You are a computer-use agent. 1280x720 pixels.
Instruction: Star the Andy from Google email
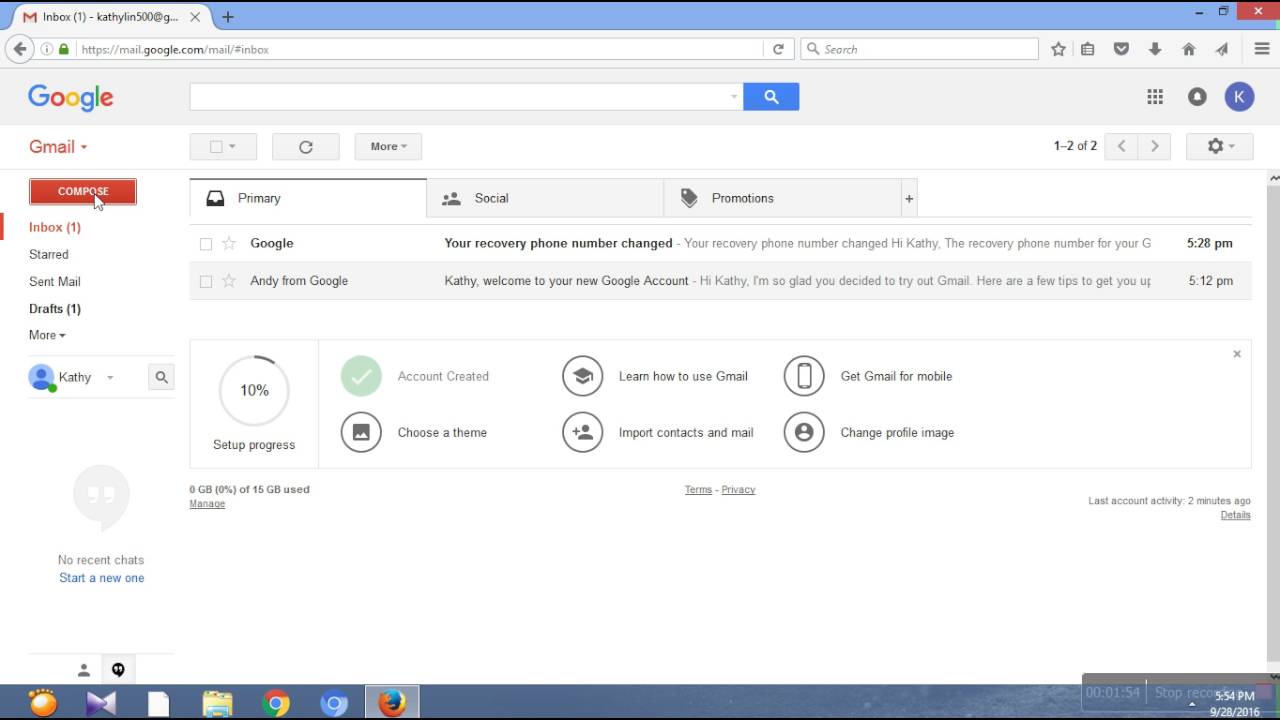(229, 281)
